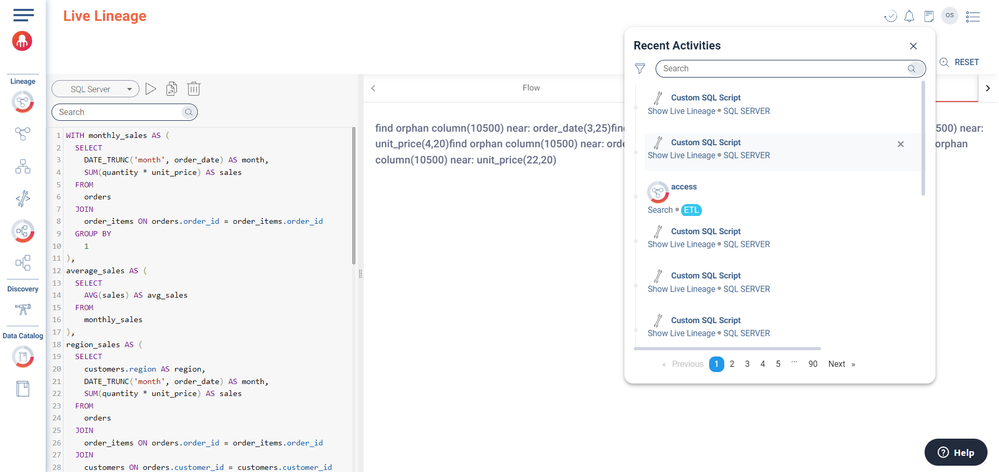This screenshot has width=999, height=472.
Task: Open the telescope Discovery icon in sidebar
Action: pos(22,310)
